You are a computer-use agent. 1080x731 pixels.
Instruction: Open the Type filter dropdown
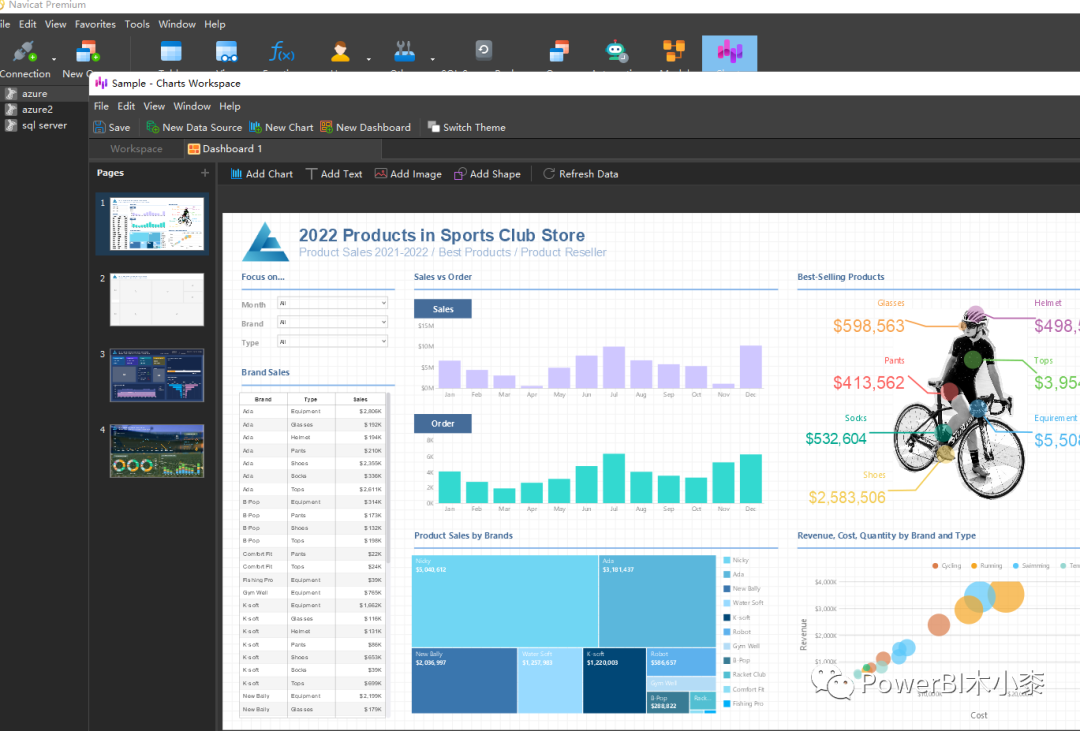click(x=383, y=341)
